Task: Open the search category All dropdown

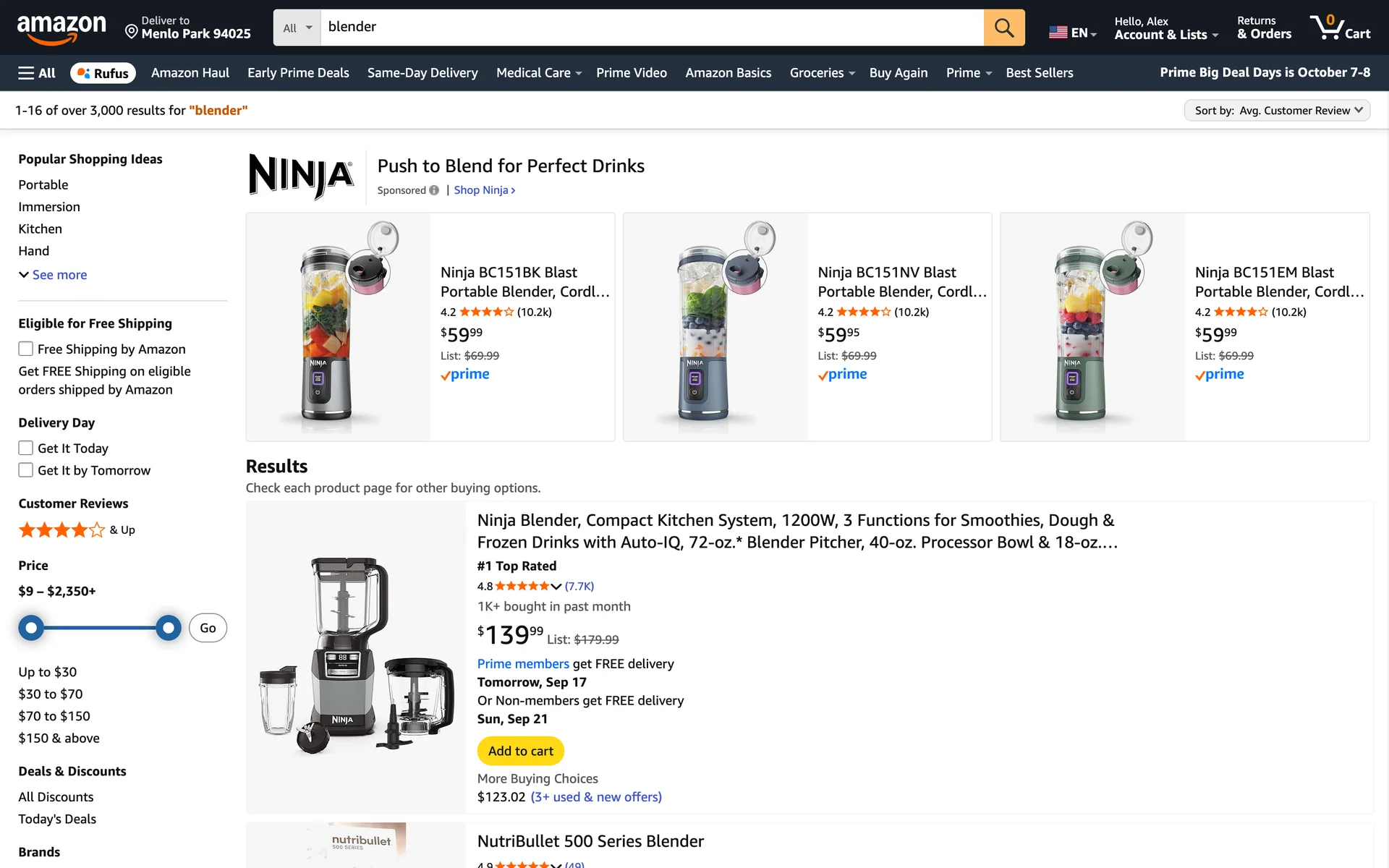Action: (297, 27)
